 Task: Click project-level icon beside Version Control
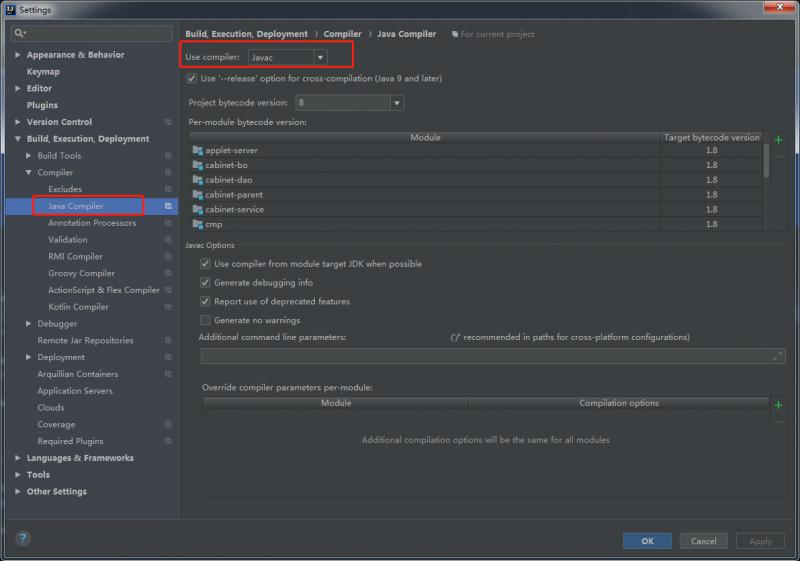[x=168, y=122]
